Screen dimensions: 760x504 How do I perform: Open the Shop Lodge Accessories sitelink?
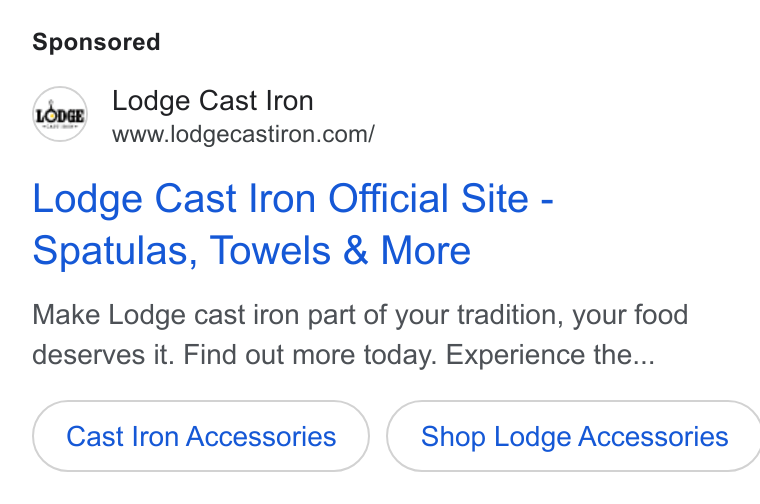pyautogui.click(x=574, y=436)
